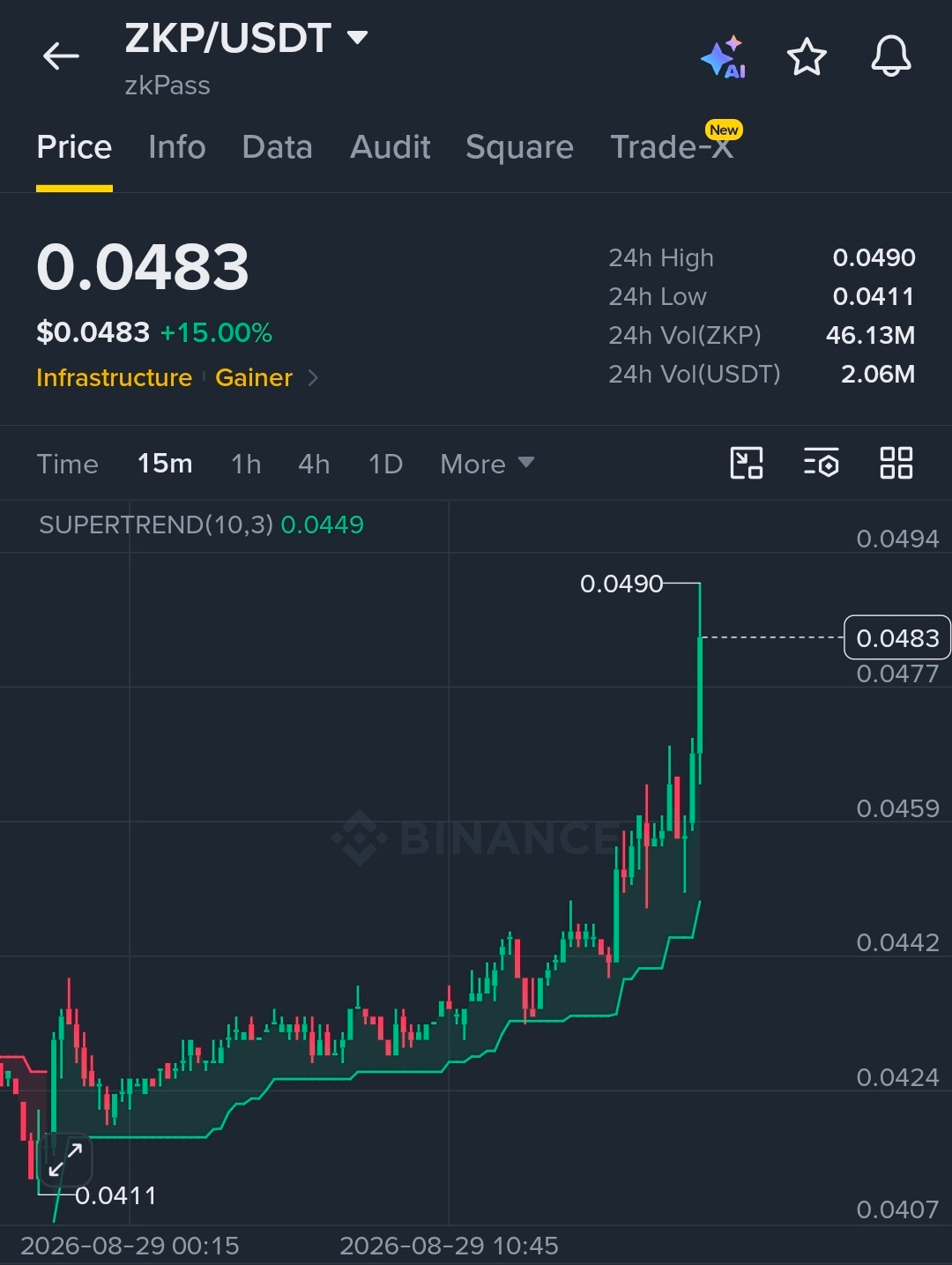Expand chart to fullscreen via arrows icon
Screen dimensions: 952x1265
click(65, 1159)
